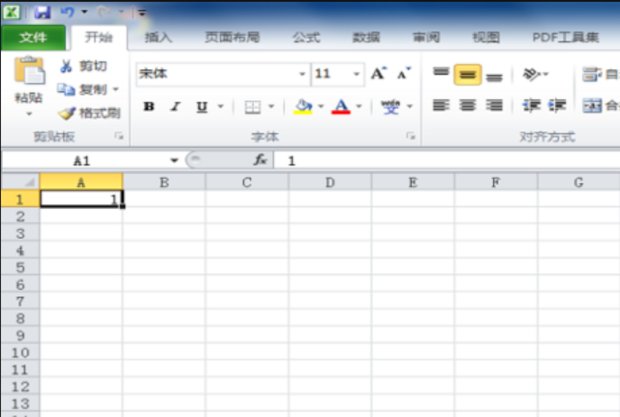The width and height of the screenshot is (620, 417).
Task: Open the phonetic guide dropdown arrow
Action: point(410,106)
